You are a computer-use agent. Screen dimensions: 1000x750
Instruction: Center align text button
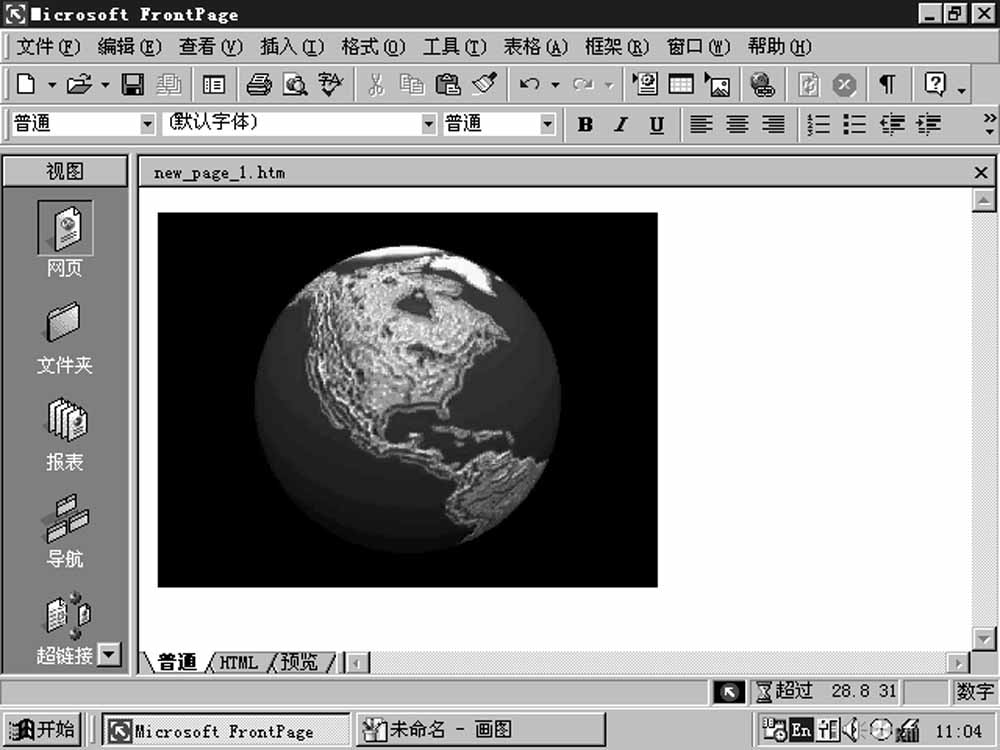(737, 124)
